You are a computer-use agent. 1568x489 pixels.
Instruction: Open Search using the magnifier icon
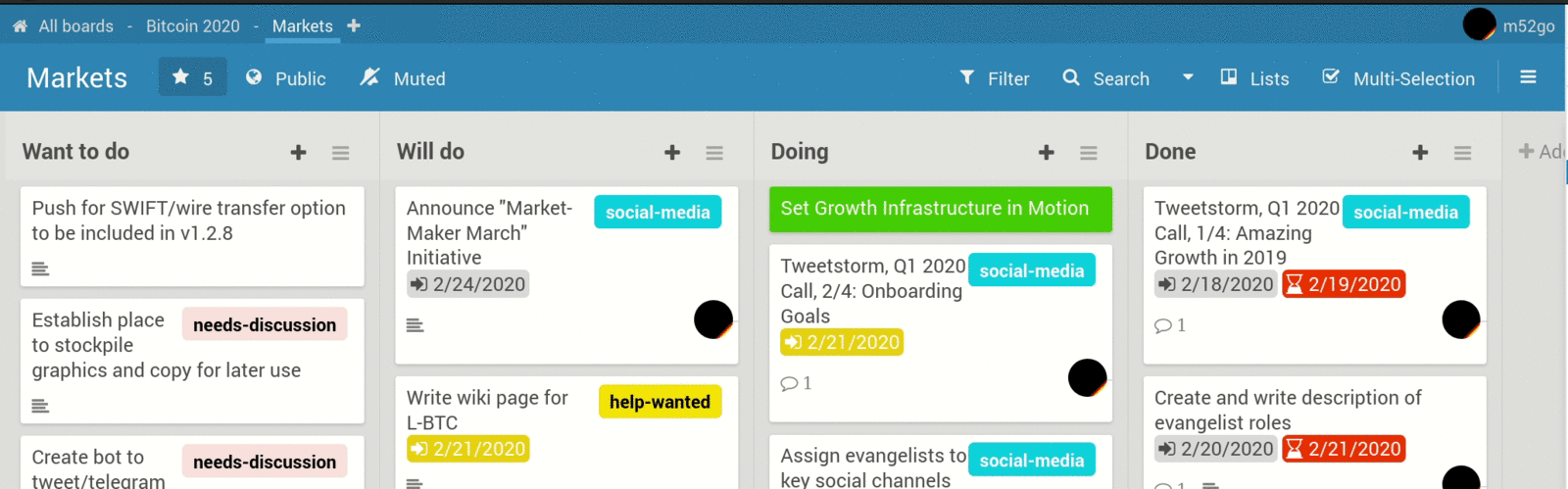tap(1071, 77)
